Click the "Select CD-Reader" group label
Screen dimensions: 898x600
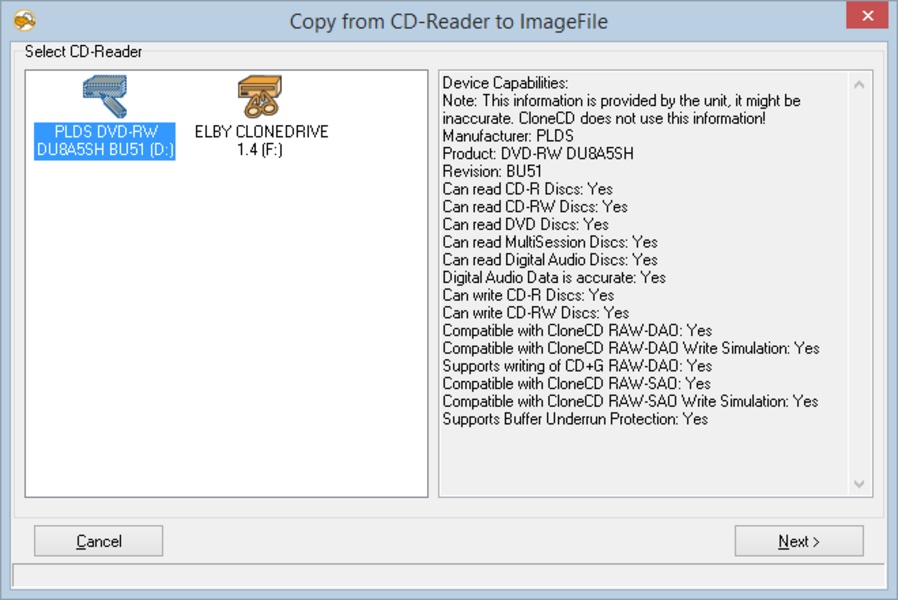[83, 52]
